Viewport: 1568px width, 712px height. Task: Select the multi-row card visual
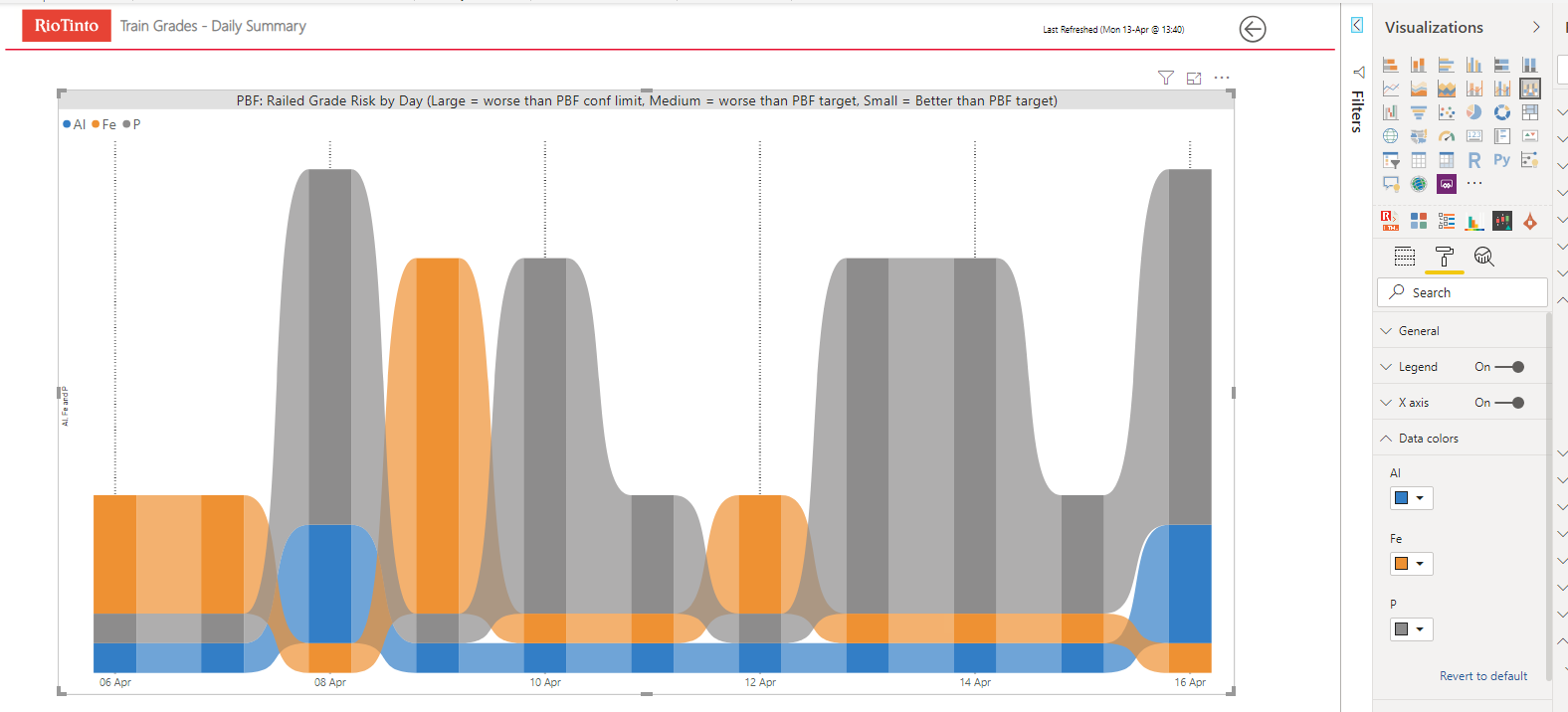coord(1502,136)
